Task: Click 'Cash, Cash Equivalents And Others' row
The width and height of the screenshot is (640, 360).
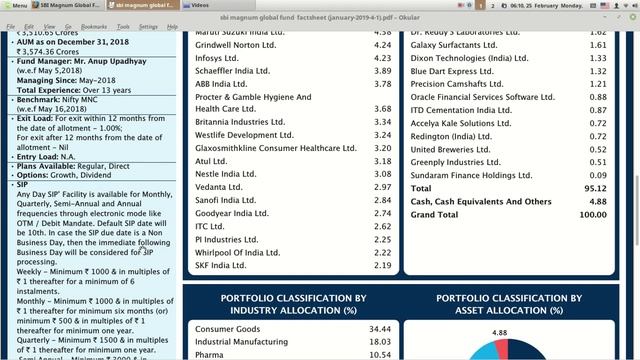Action: [x=509, y=201]
